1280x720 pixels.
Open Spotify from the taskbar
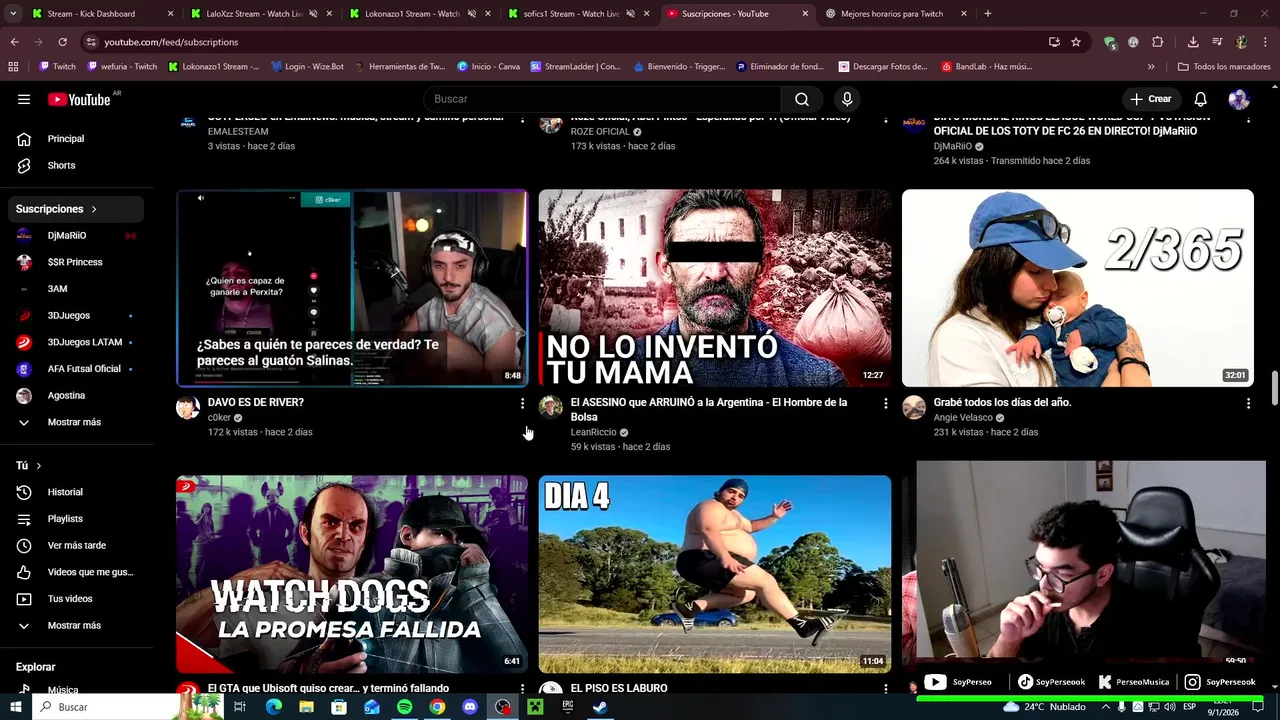[404, 707]
